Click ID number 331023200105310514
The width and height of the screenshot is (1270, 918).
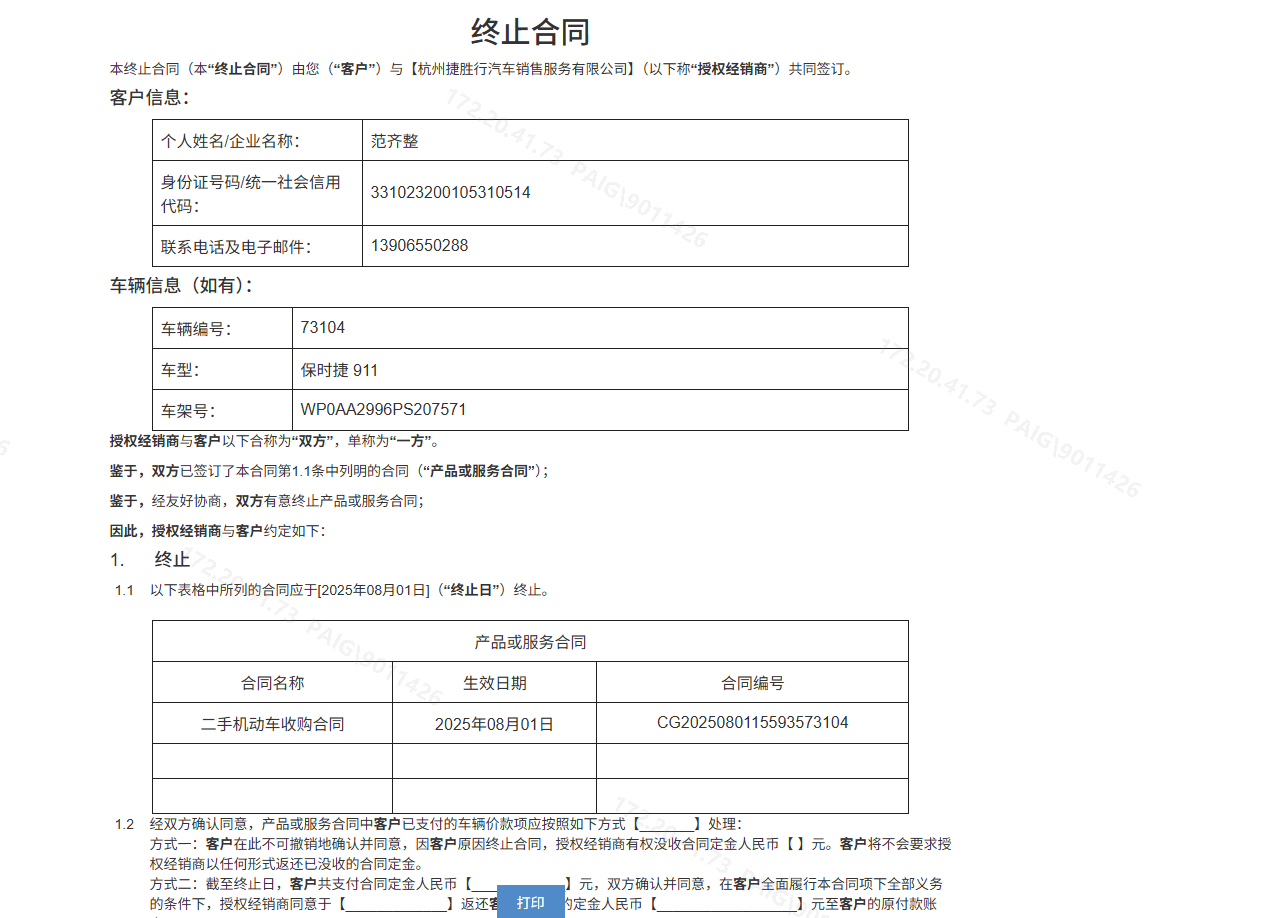[x=450, y=192]
